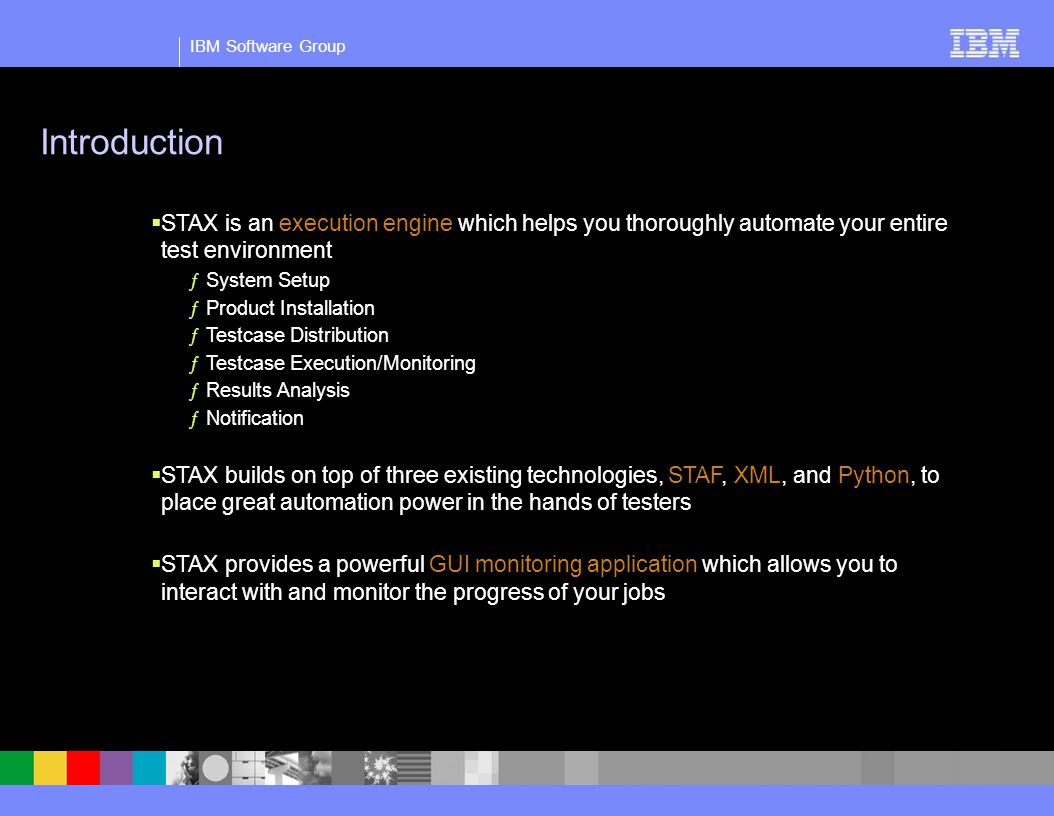Image resolution: width=1054 pixels, height=816 pixels.
Task: Click the 'Introduction' slide title
Action: (x=132, y=142)
